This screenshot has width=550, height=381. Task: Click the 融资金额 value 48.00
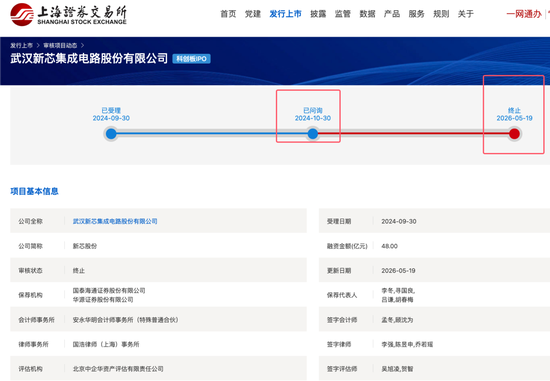pos(389,246)
